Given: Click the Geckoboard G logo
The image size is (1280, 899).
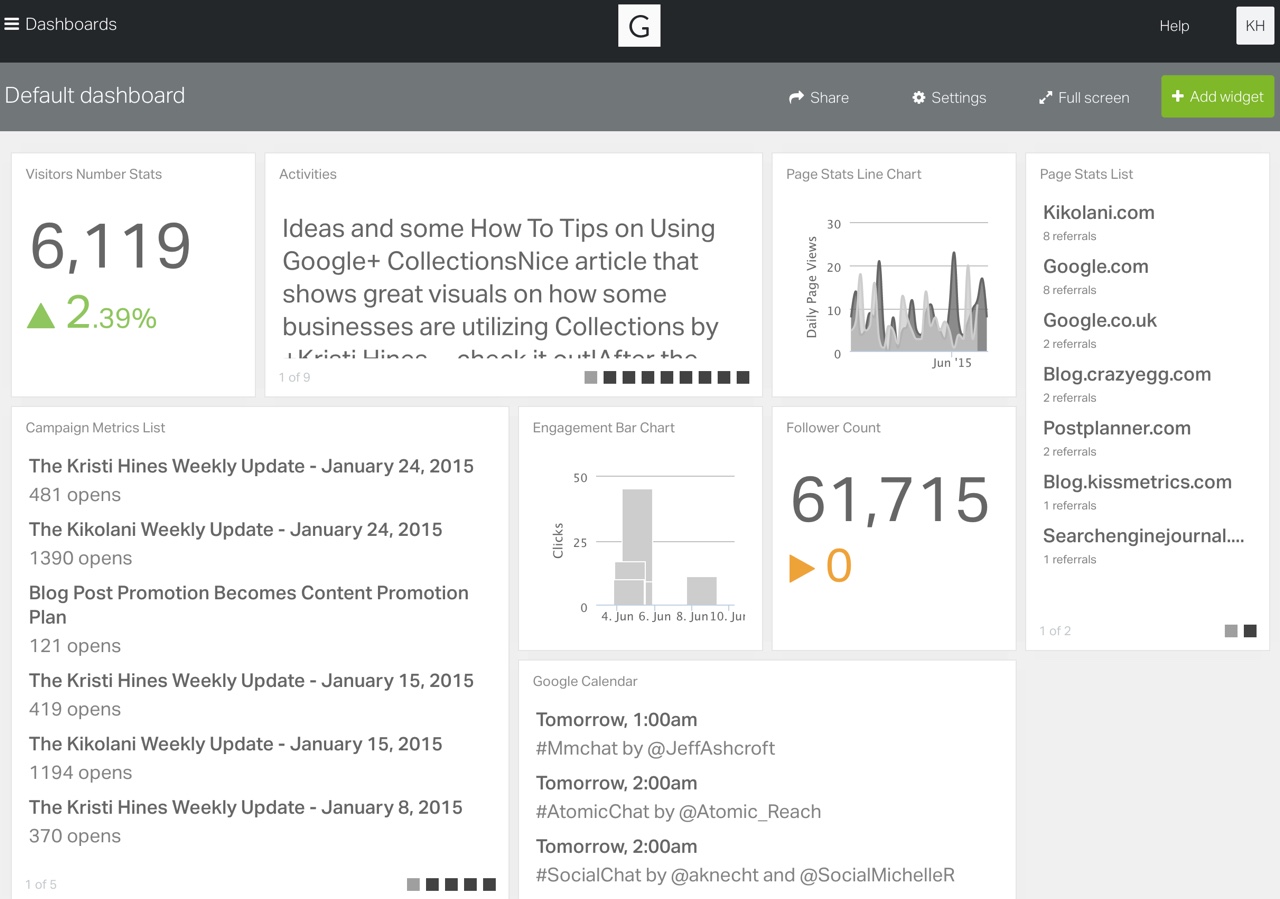Looking at the screenshot, I should point(639,25).
